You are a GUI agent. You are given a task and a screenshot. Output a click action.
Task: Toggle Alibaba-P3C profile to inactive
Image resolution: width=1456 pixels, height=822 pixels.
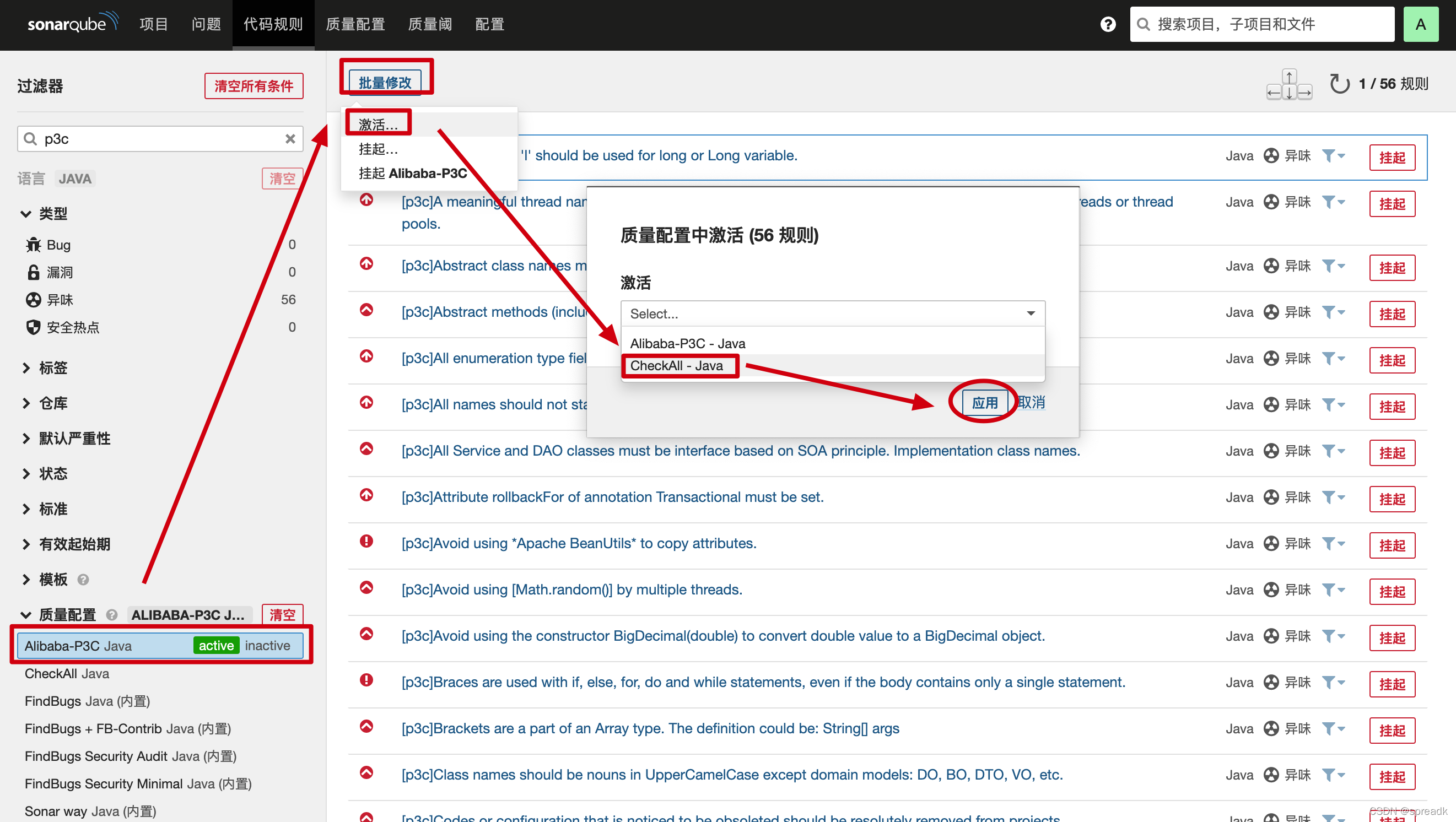pyautogui.click(x=267, y=646)
